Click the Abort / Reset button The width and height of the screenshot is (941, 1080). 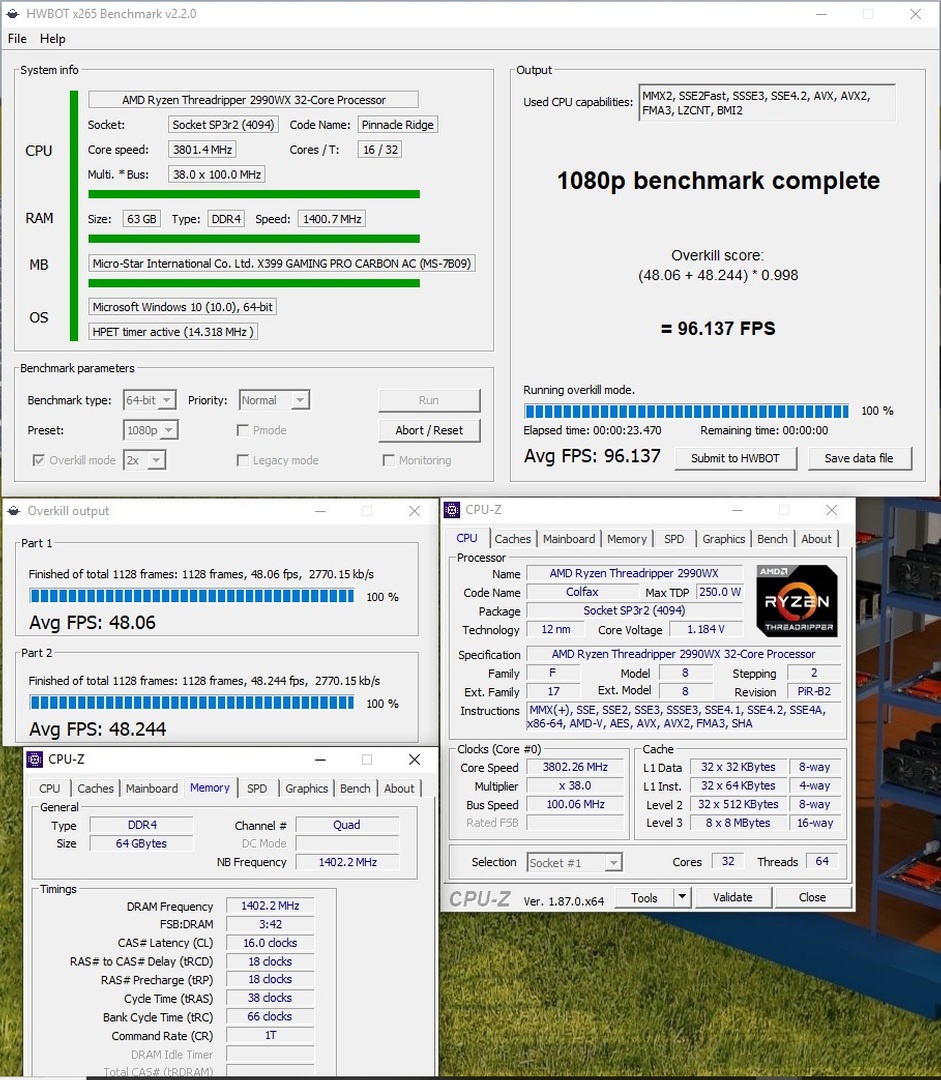pos(428,430)
